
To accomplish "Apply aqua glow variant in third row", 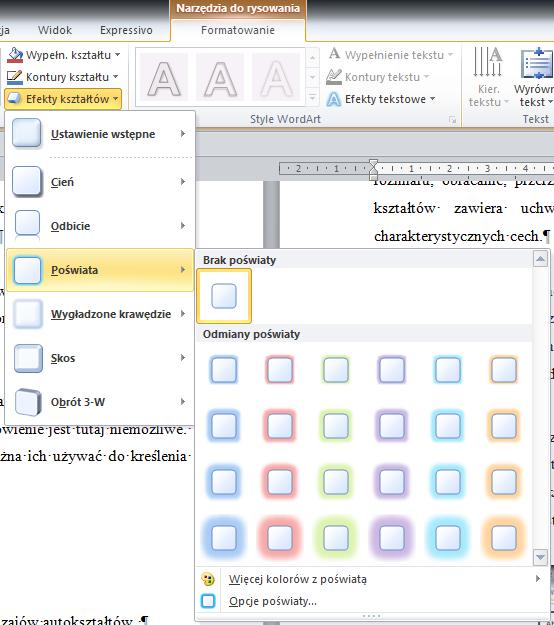I will [448, 482].
